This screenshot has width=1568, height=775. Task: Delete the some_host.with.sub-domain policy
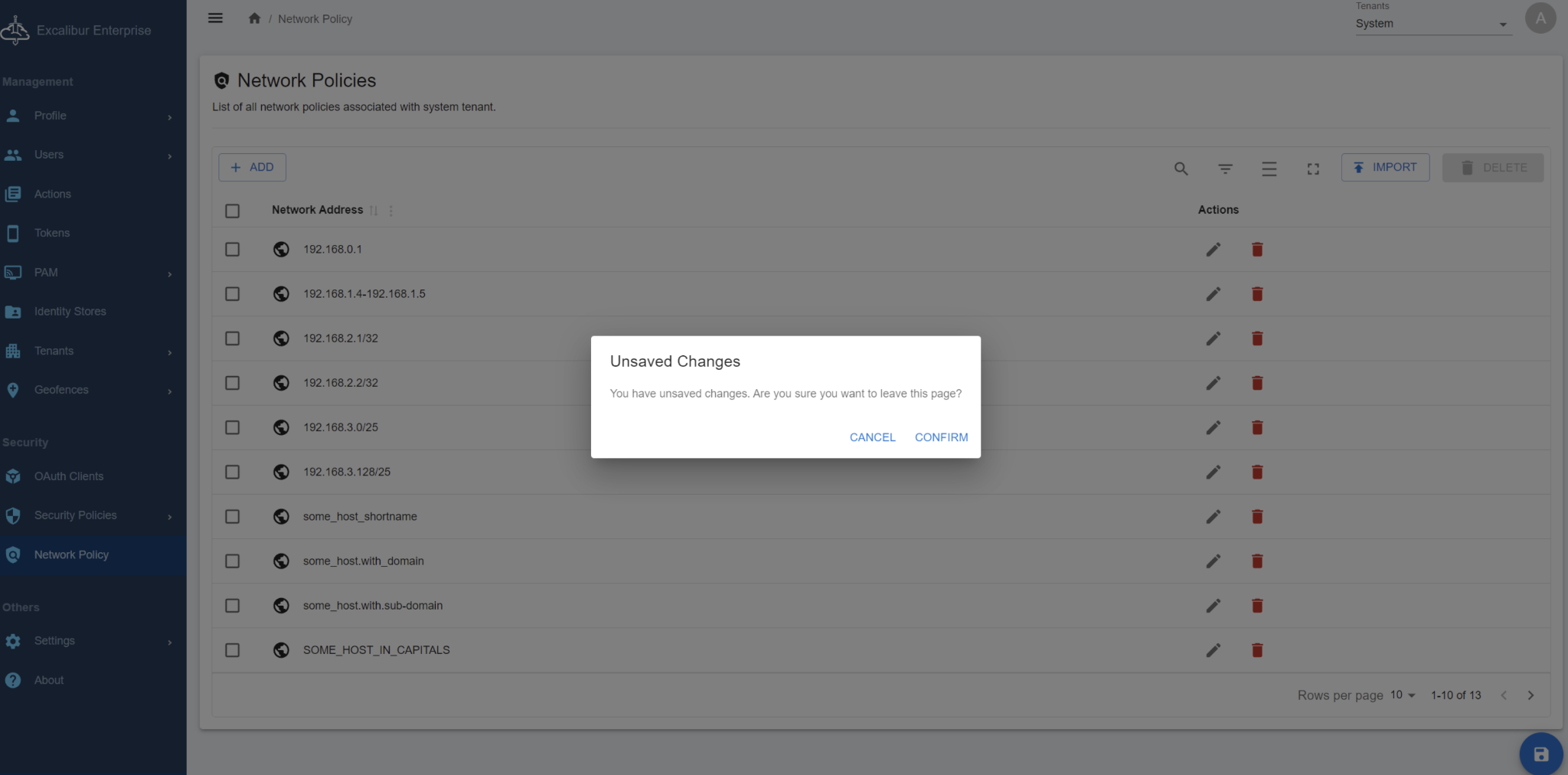click(1257, 606)
